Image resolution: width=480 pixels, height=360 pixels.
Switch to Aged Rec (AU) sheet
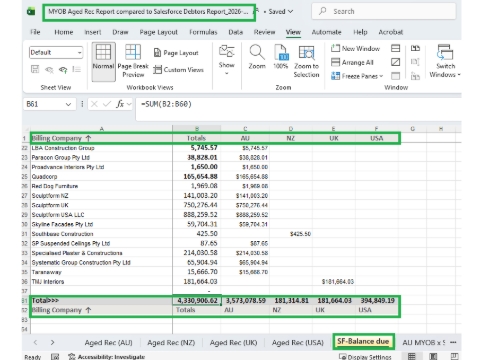pyautogui.click(x=108, y=342)
